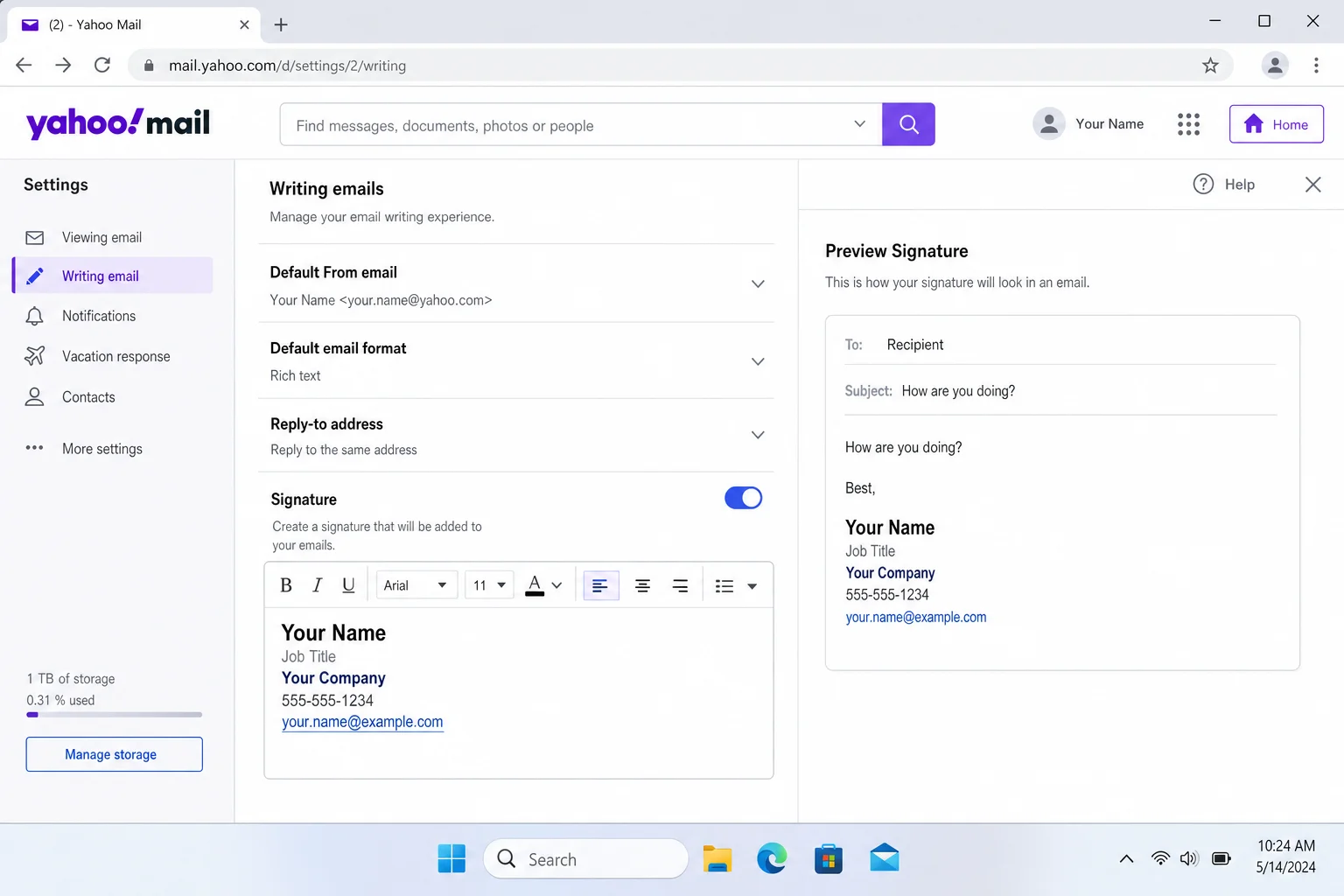Click the Home button
Viewport: 1344px width, 896px height.
(x=1276, y=124)
